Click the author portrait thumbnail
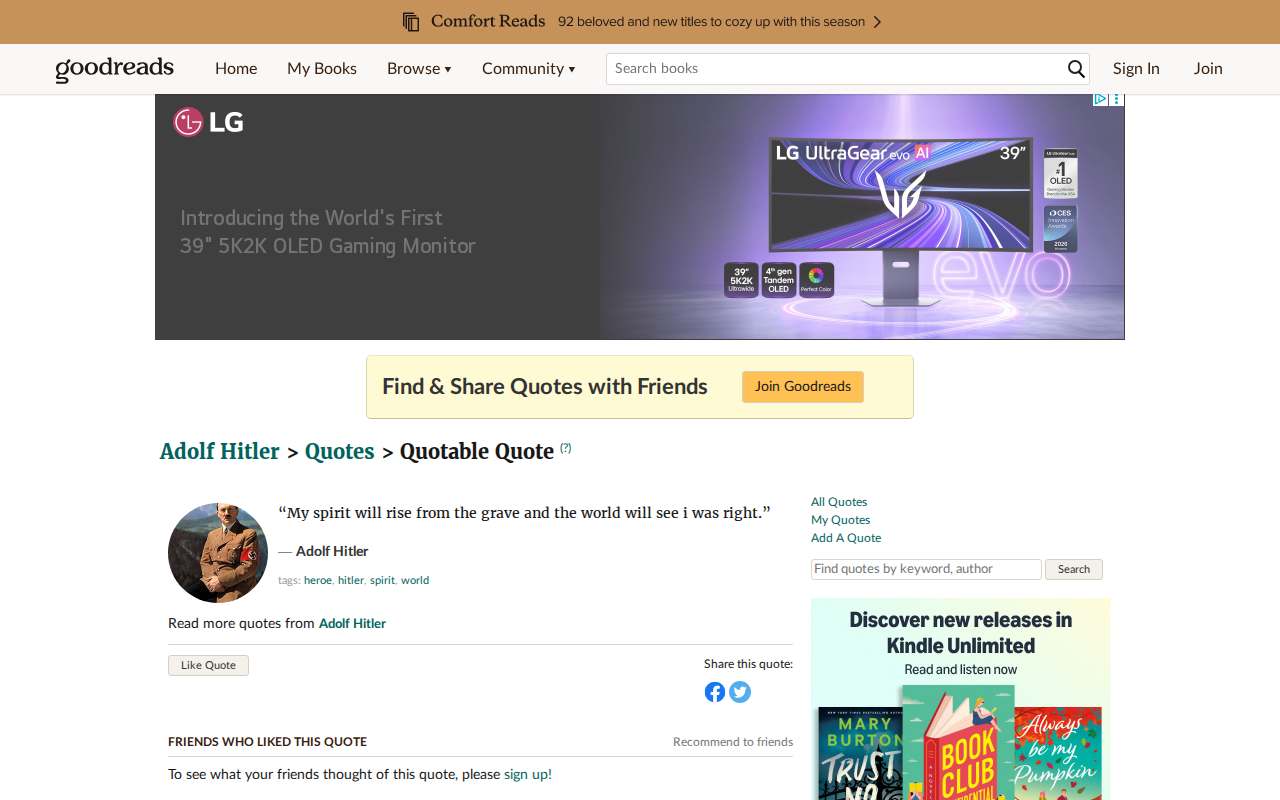This screenshot has height=800, width=1280. click(x=218, y=553)
